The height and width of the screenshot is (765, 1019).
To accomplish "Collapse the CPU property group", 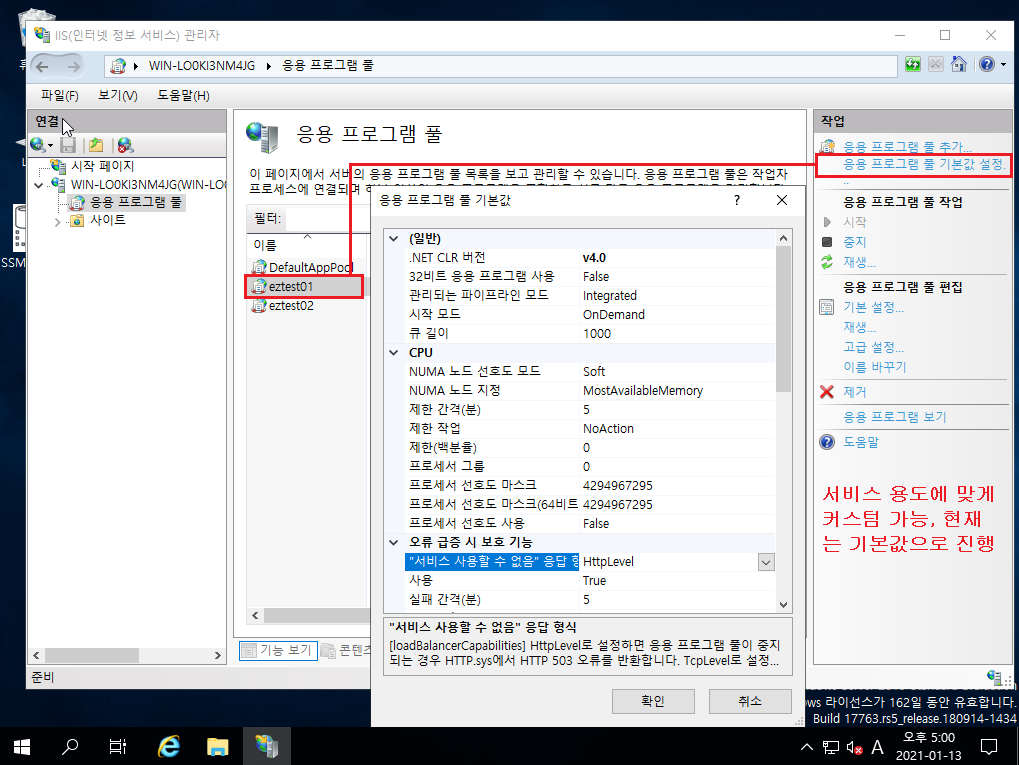I will click(394, 352).
